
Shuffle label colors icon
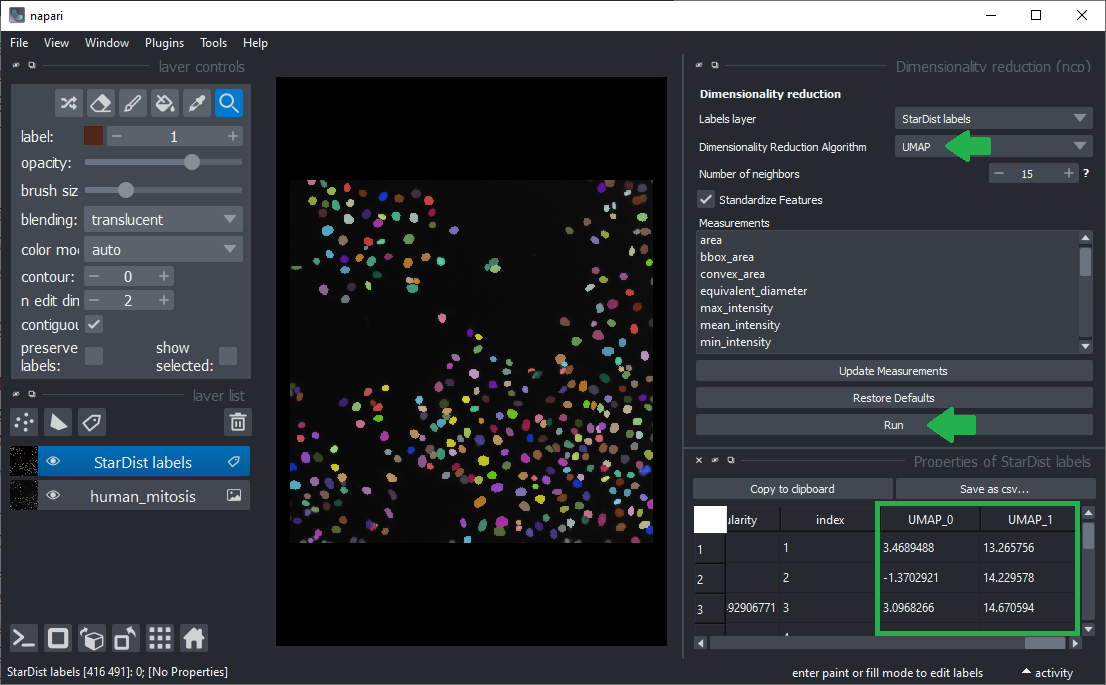click(68, 103)
